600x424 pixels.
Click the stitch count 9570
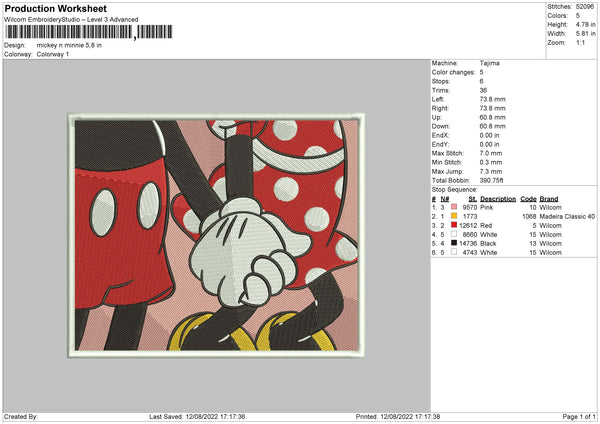[470, 207]
